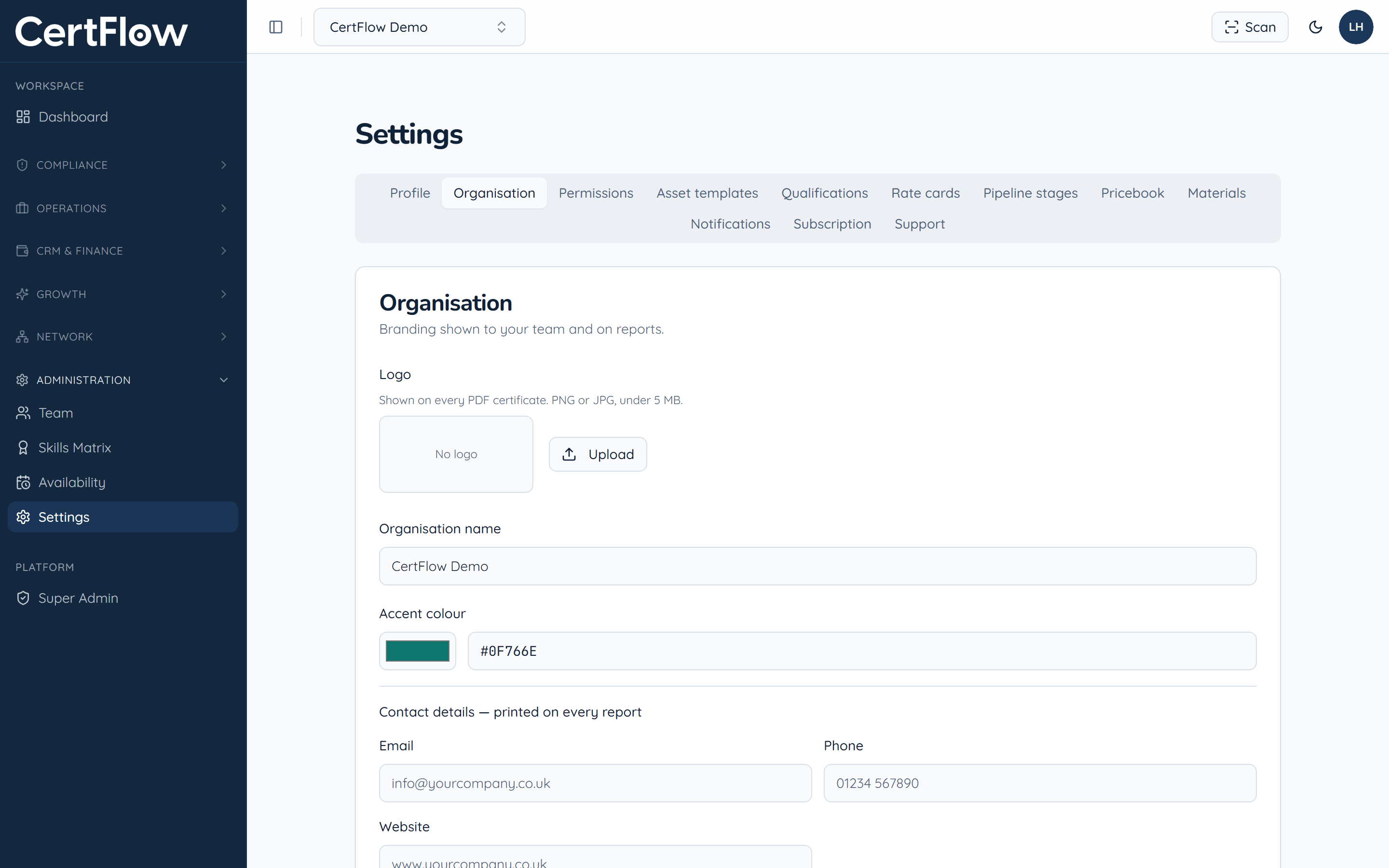Open the Skills Matrix page
Viewport: 1389px width, 868px height.
pyautogui.click(x=123, y=448)
